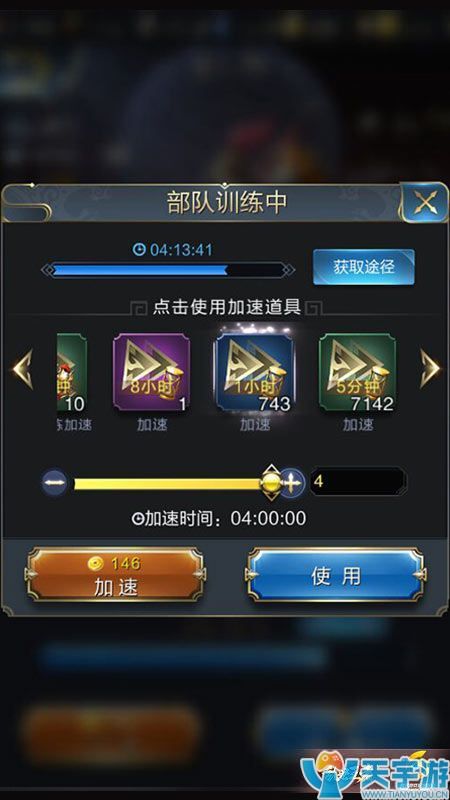Click the blue 使用 button
The height and width of the screenshot is (800, 450).
tap(336, 575)
